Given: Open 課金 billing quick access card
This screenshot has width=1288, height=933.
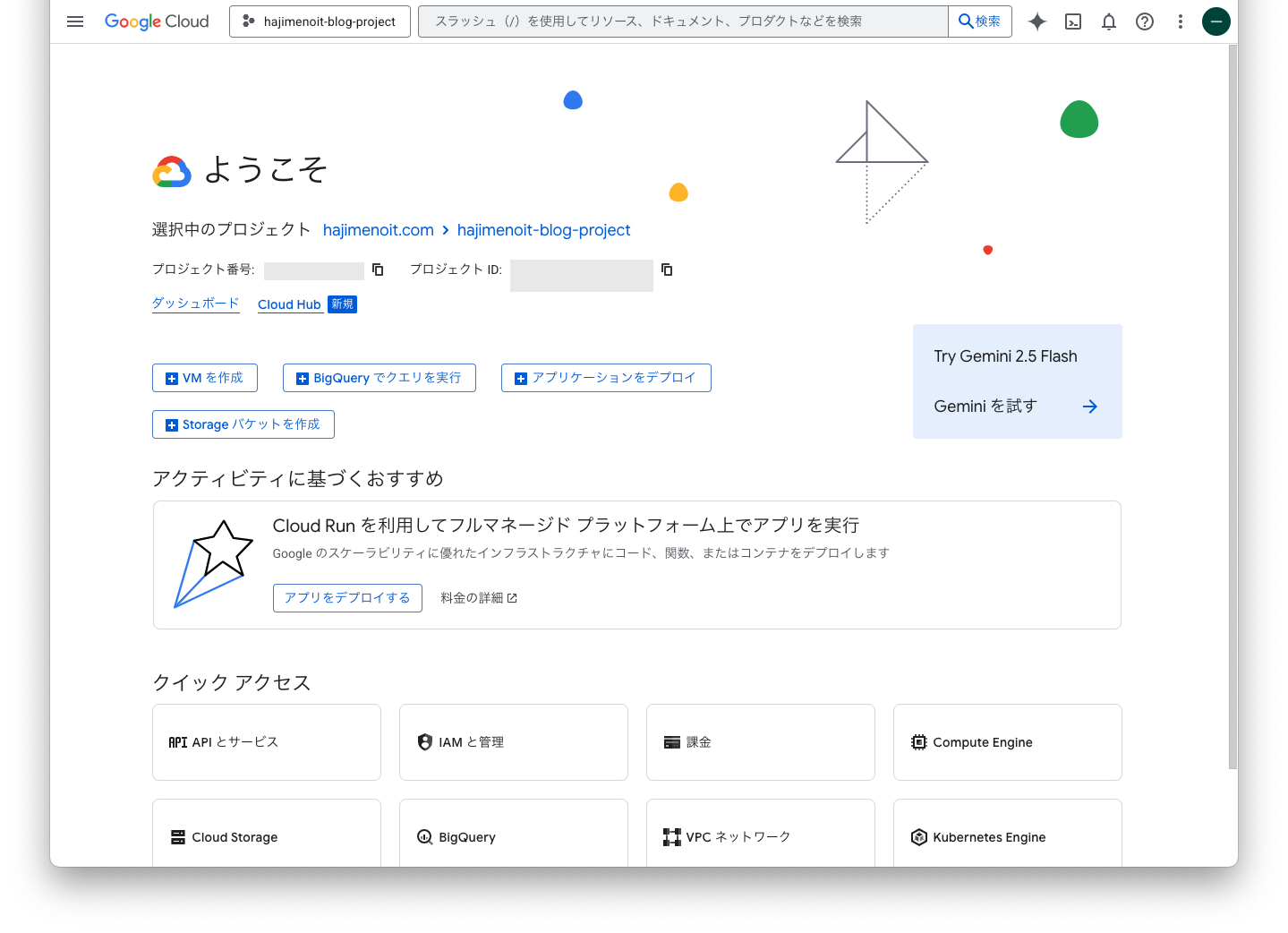Looking at the screenshot, I should coord(761,742).
